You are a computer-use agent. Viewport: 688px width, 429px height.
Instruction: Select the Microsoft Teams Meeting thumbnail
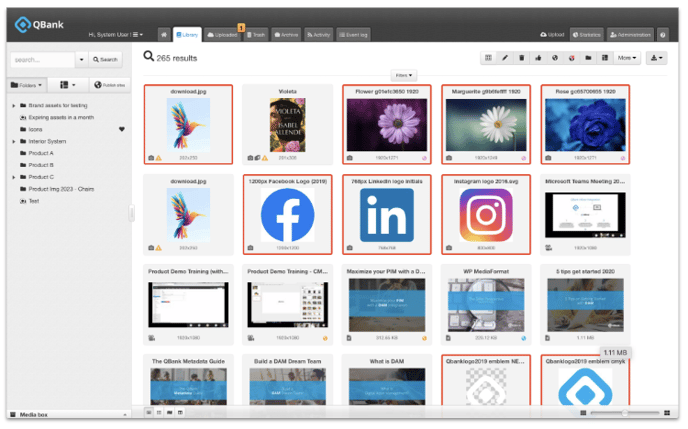(x=585, y=215)
